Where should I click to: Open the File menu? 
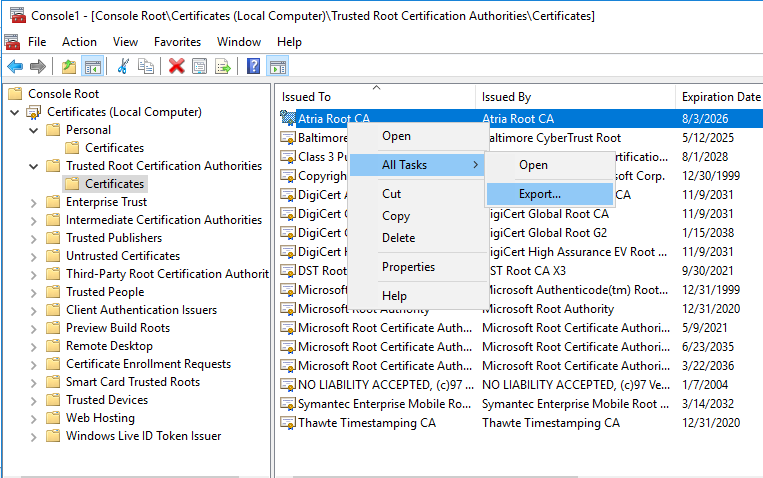[x=37, y=42]
